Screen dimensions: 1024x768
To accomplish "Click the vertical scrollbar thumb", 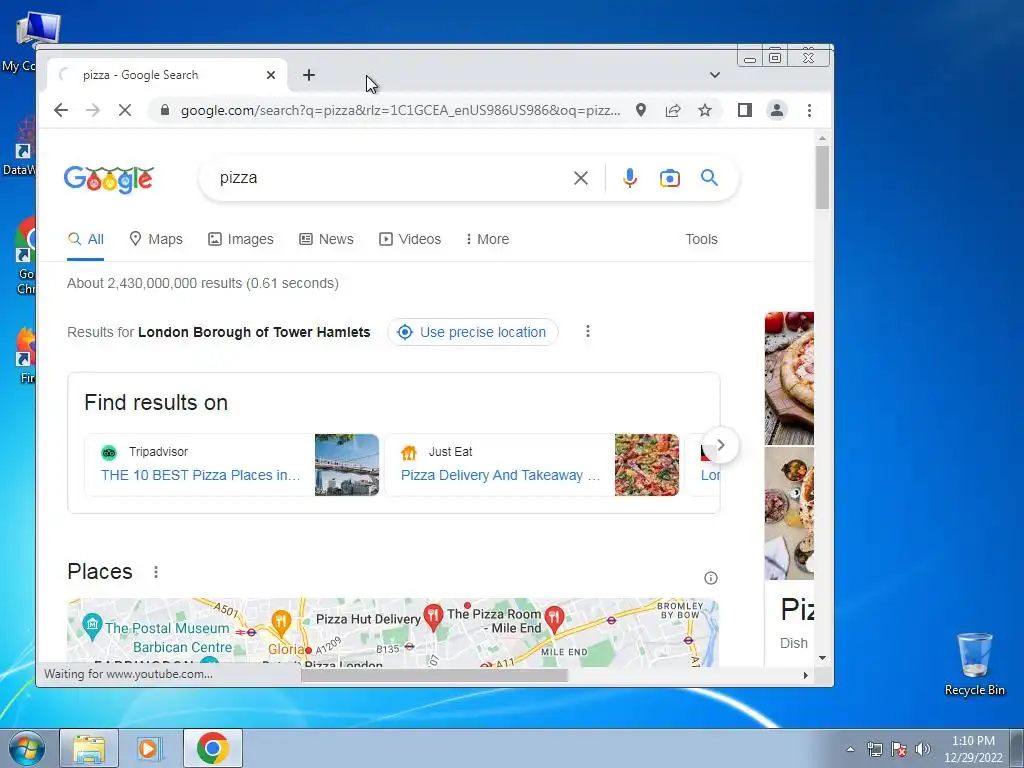I will [x=822, y=178].
